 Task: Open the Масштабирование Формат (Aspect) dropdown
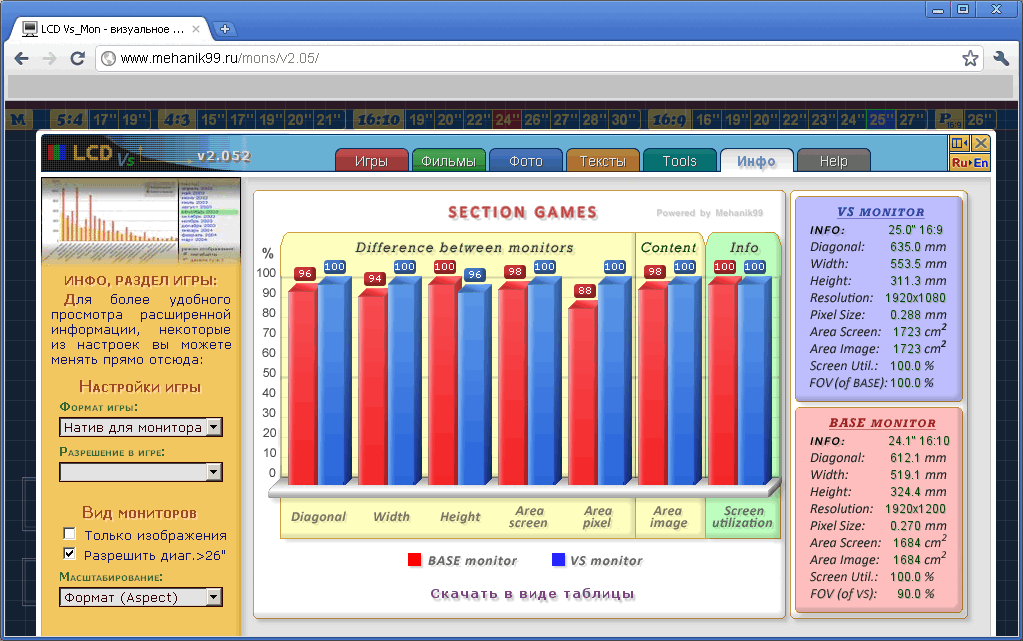(141, 597)
